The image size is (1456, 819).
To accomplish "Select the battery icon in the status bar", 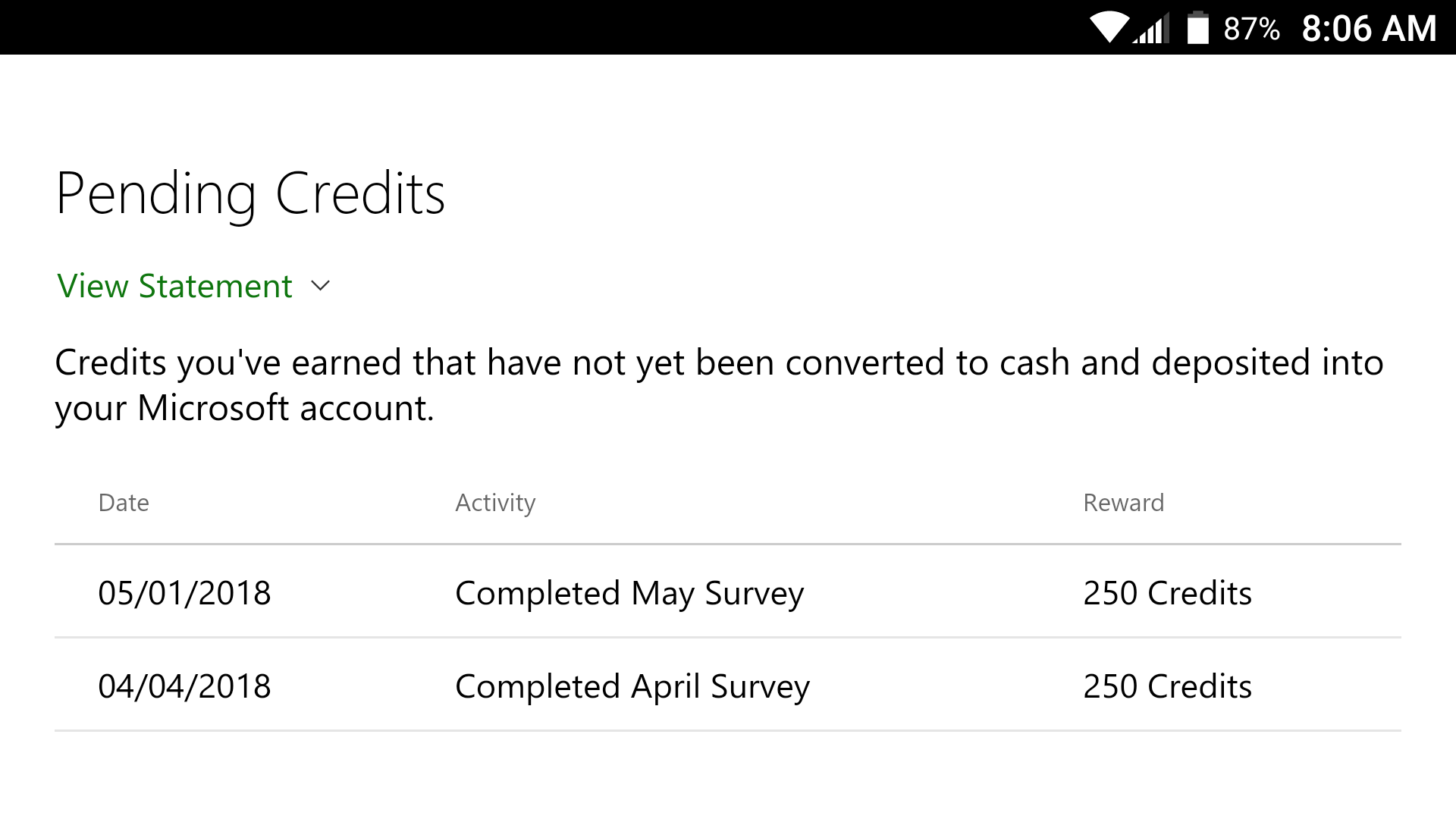I will click(1200, 27).
